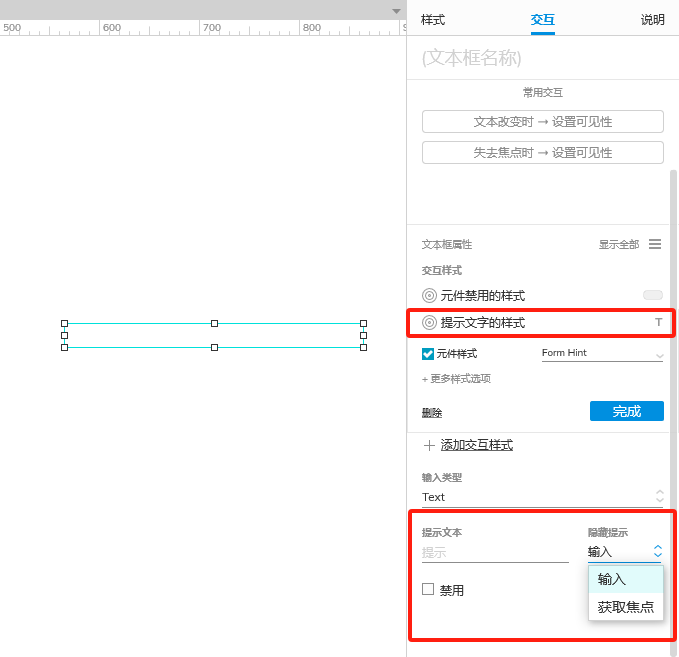Image resolution: width=679 pixels, height=657 pixels.
Task: Click the 元件禁用的样式 style preview swatch
Action: [653, 295]
